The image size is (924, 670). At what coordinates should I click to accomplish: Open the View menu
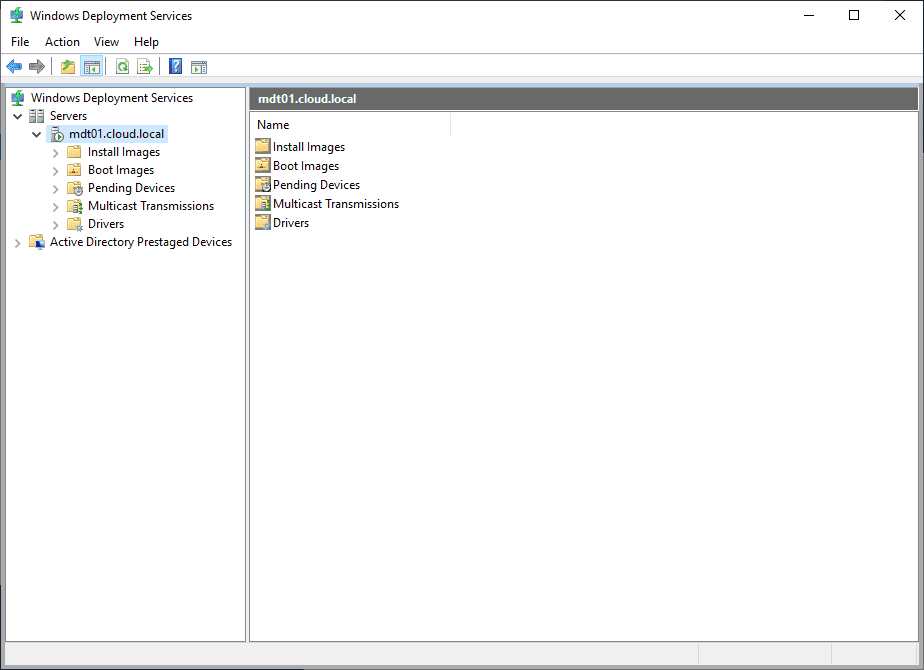click(x=106, y=42)
